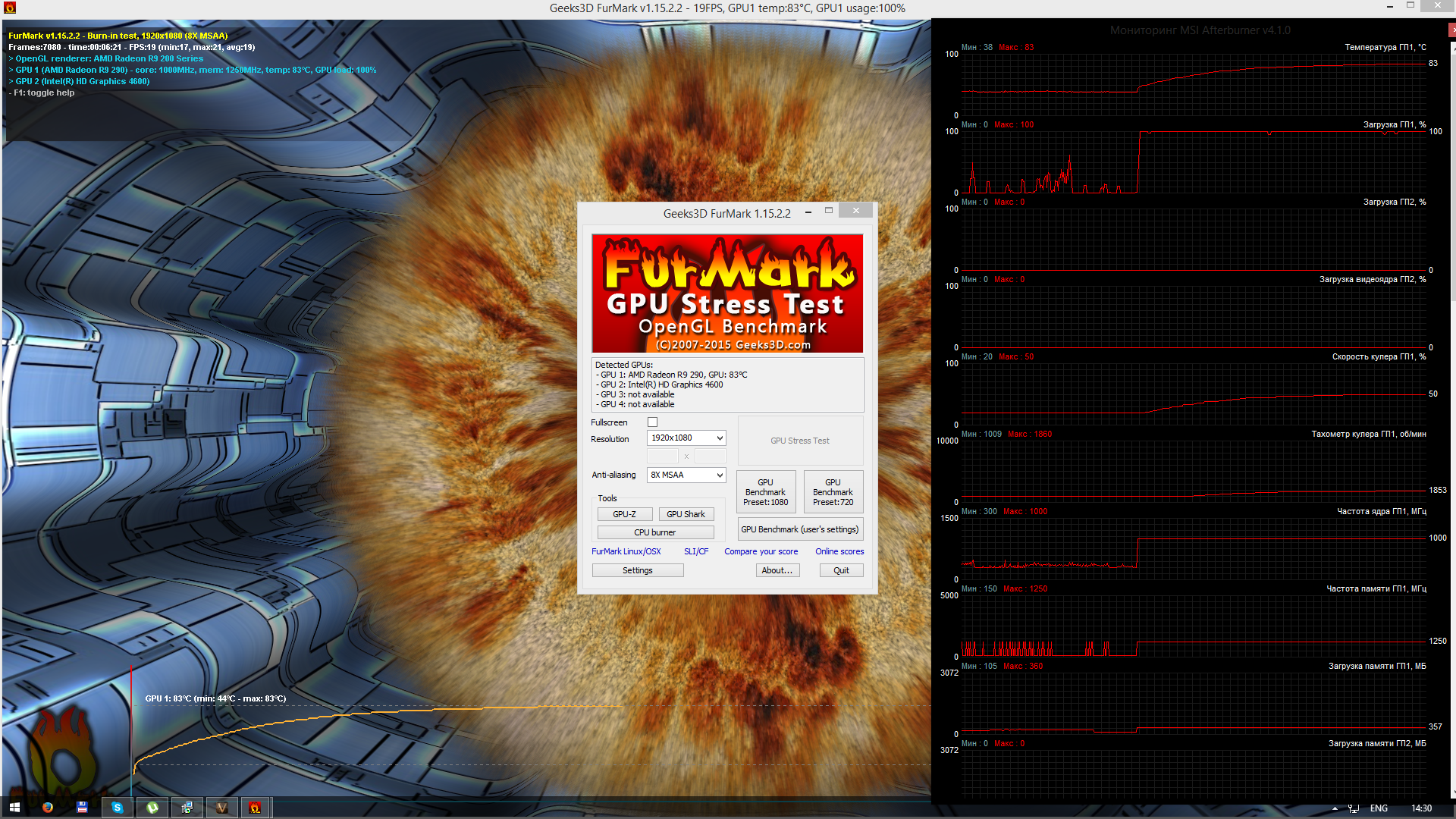Open the Windows Start button
This screenshot has width=1456, height=819.
pos(14,808)
